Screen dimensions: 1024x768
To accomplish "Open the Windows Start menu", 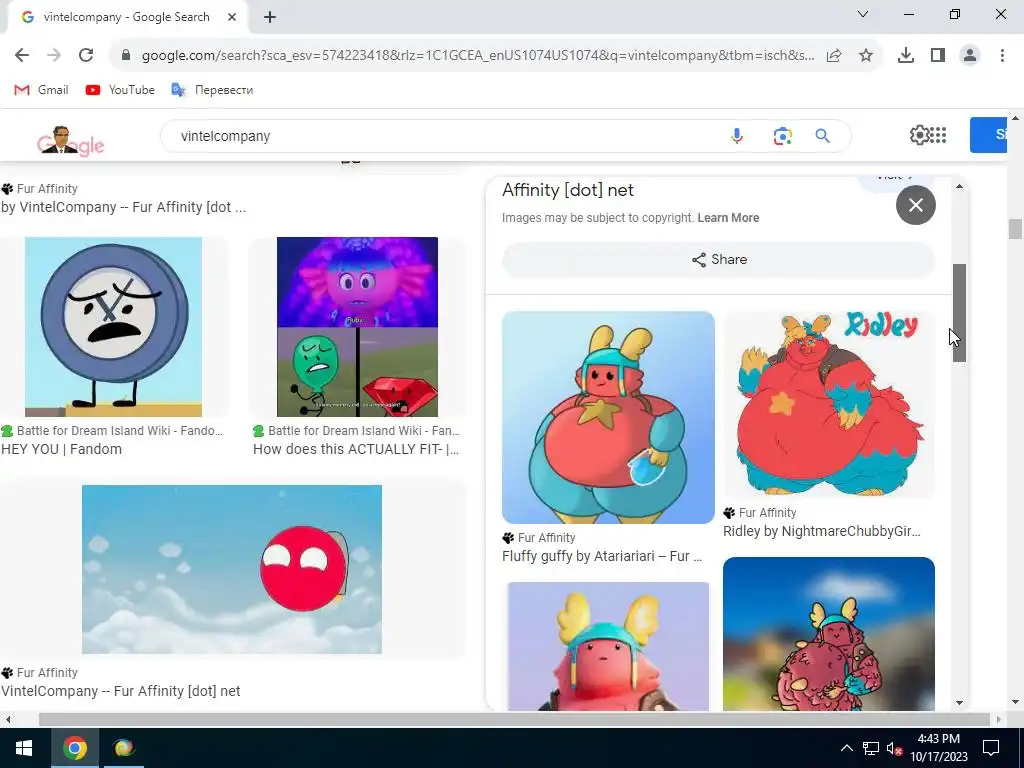I will click(x=24, y=748).
